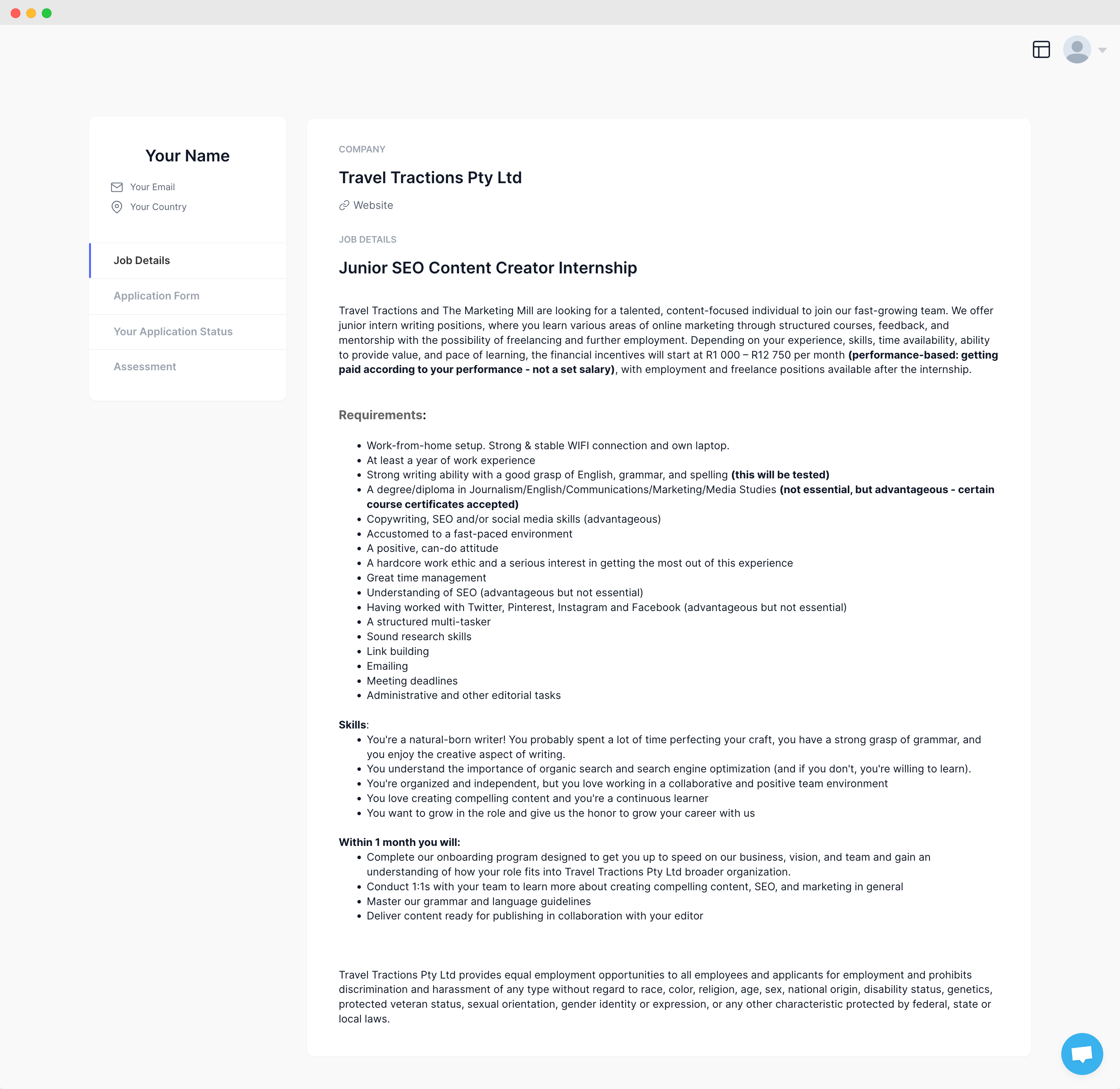Viewport: 1120px width, 1089px height.
Task: Open Your Application Status tab
Action: (187, 332)
